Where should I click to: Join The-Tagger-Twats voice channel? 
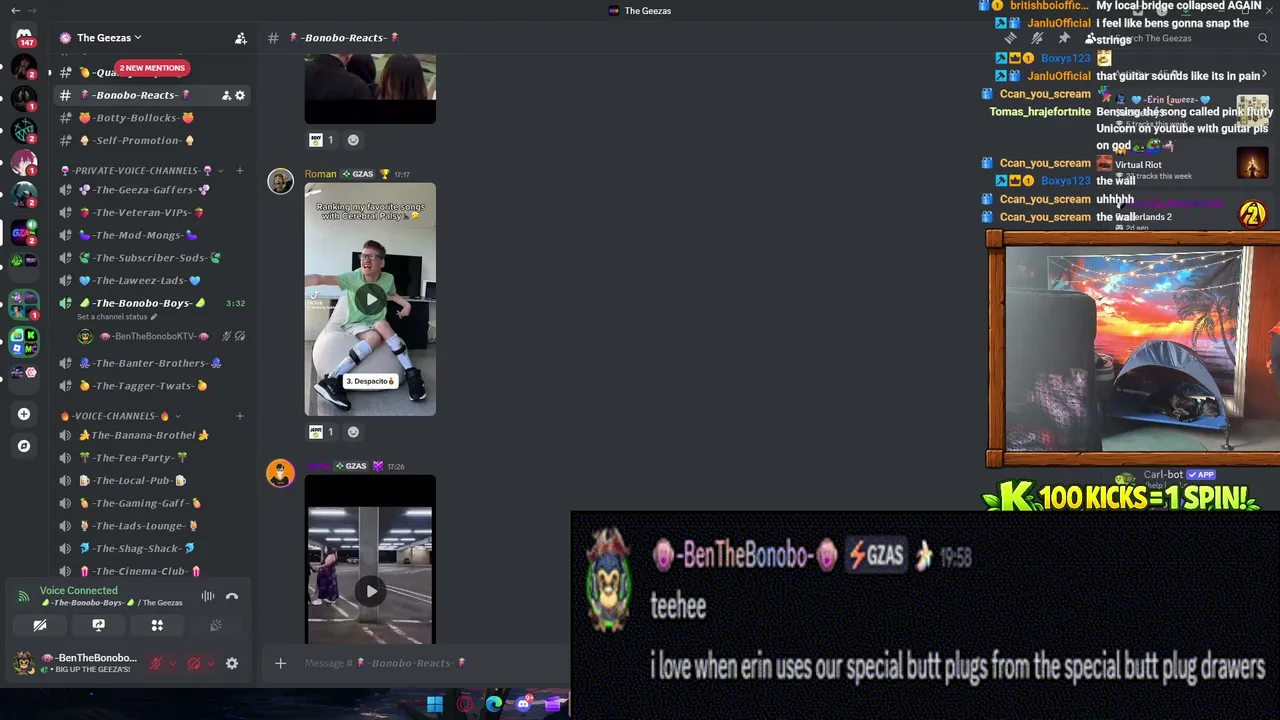(152, 386)
